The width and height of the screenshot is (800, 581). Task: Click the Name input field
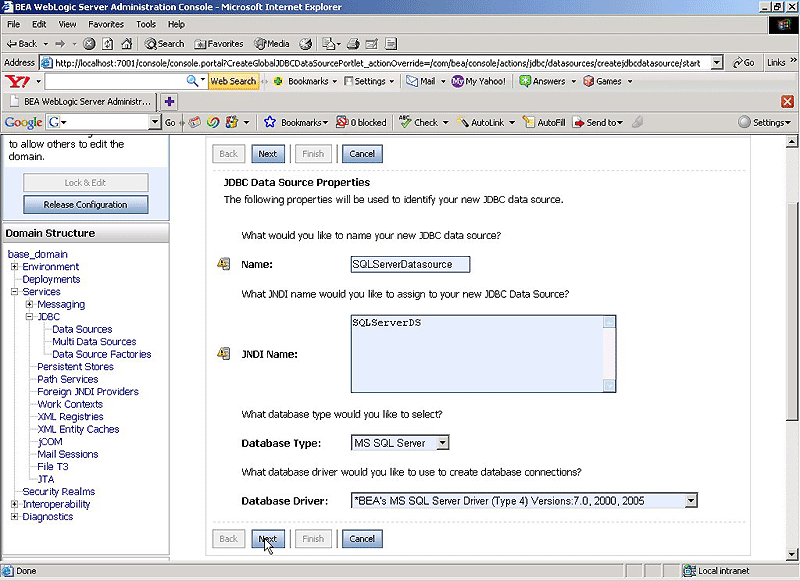[x=410, y=264]
